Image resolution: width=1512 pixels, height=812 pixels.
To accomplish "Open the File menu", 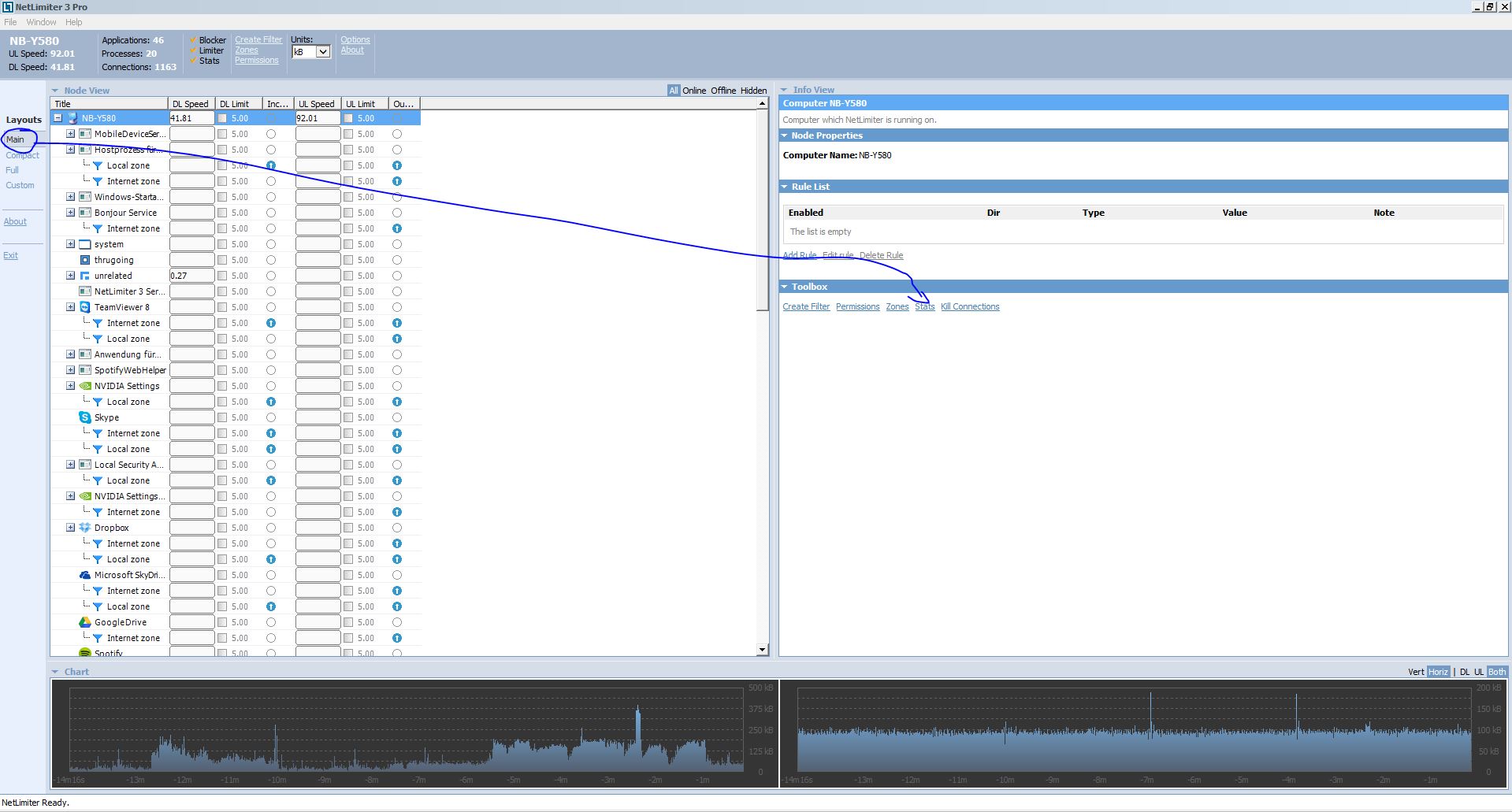I will pyautogui.click(x=10, y=22).
